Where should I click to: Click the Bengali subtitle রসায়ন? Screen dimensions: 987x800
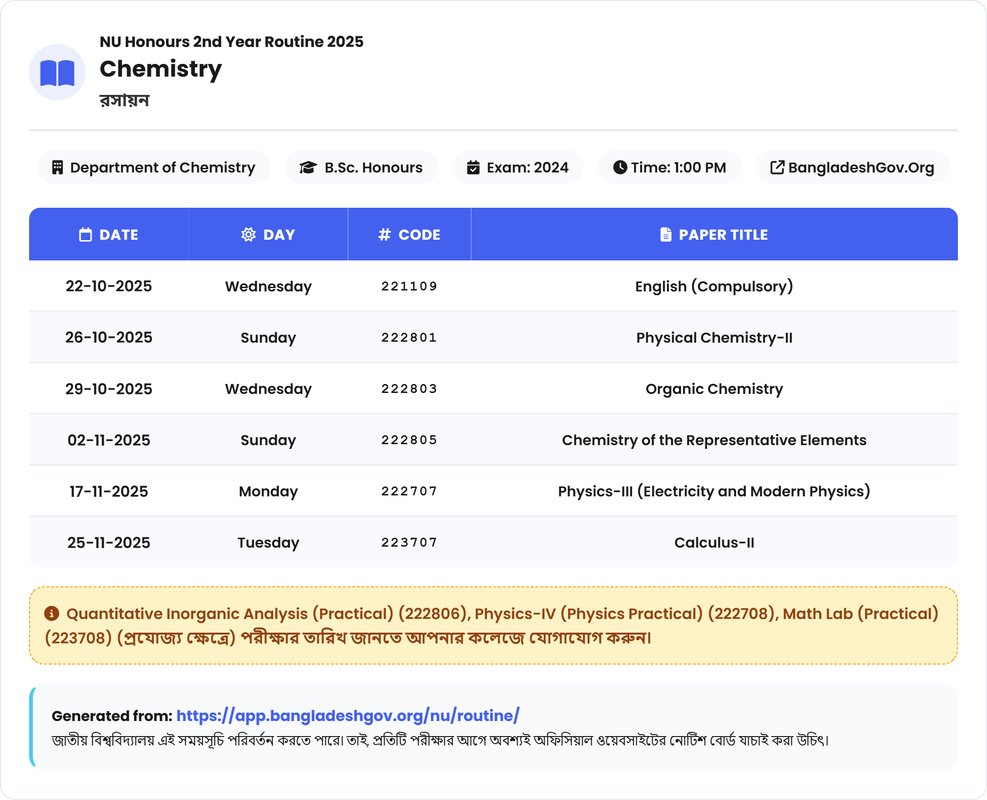pos(124,100)
